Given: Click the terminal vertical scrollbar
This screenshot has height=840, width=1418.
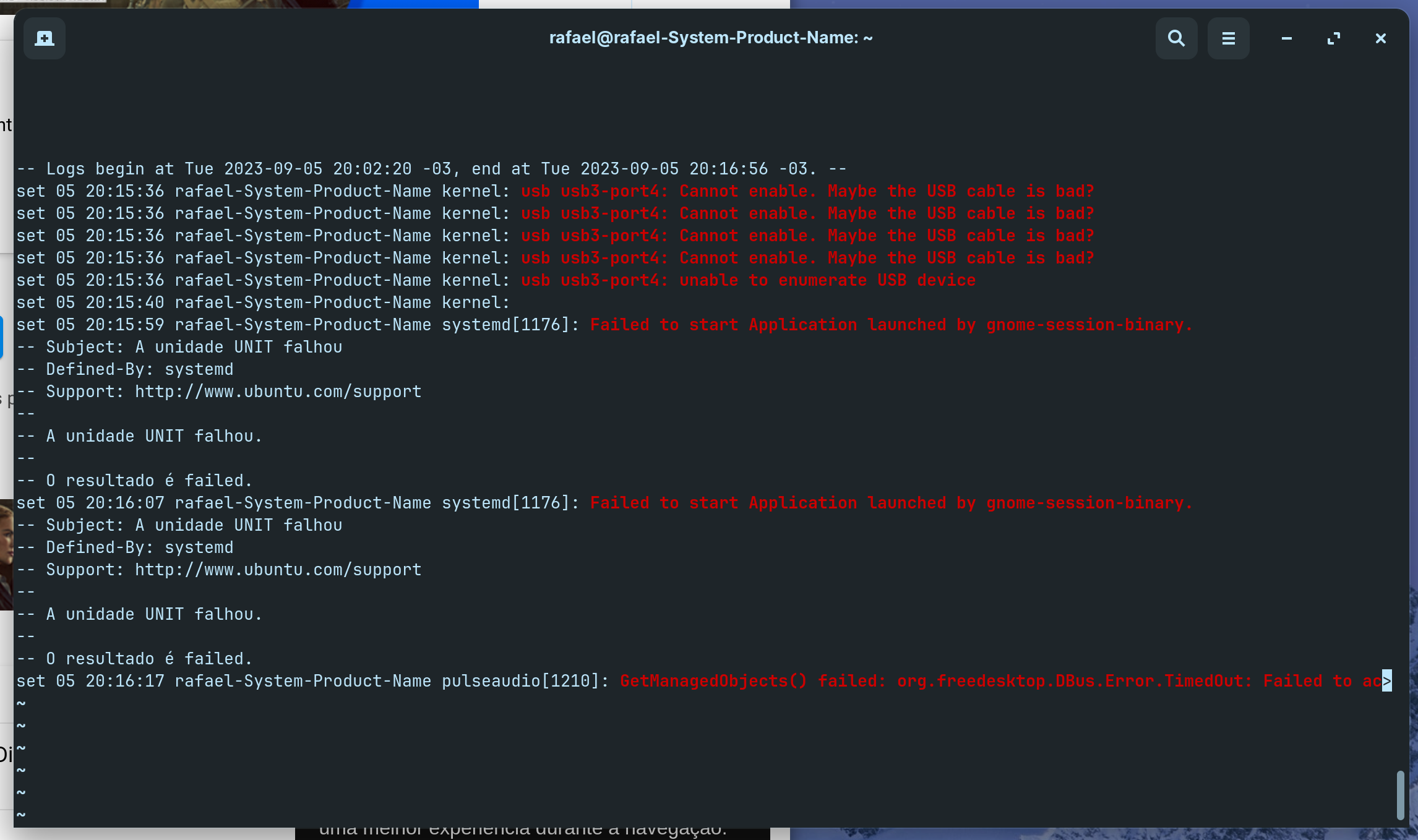Looking at the screenshot, I should coord(1400,795).
